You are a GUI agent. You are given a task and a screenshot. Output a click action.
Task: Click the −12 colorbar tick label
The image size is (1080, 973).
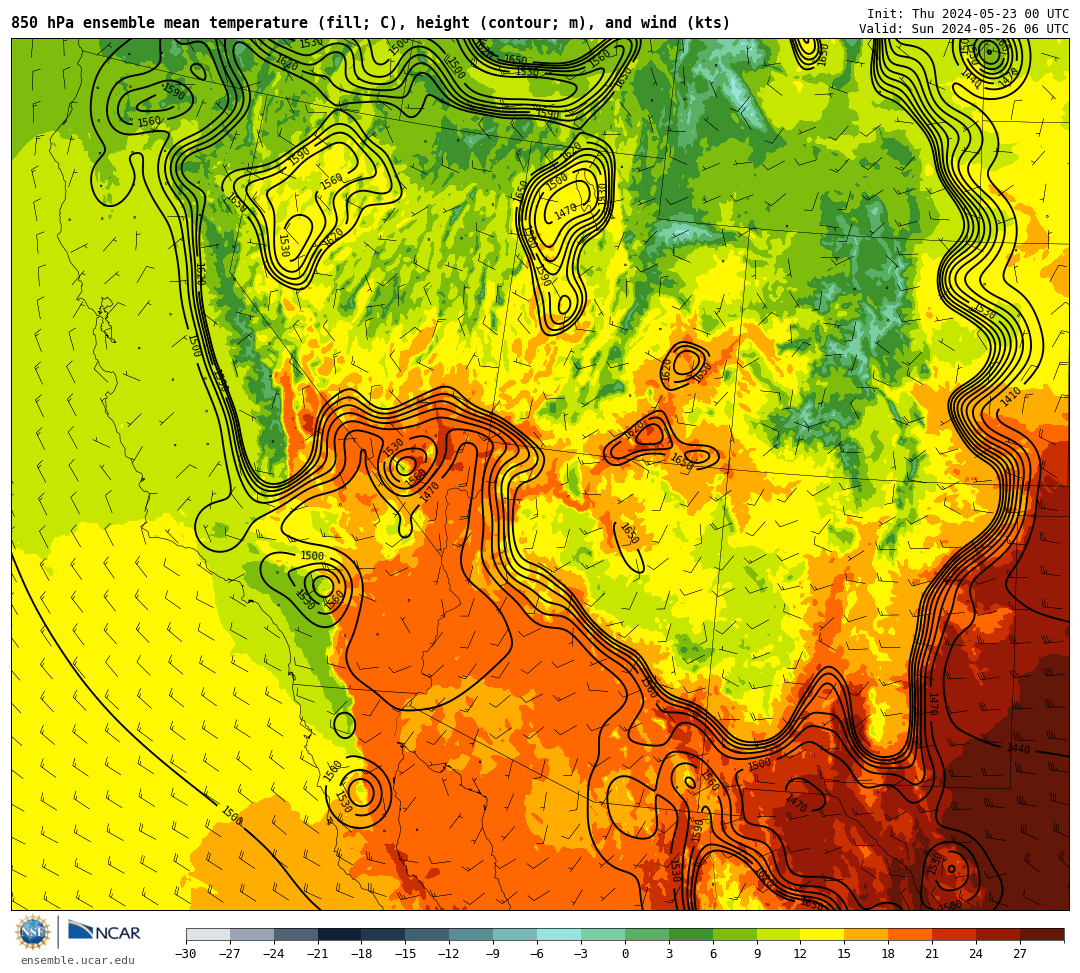[450, 954]
